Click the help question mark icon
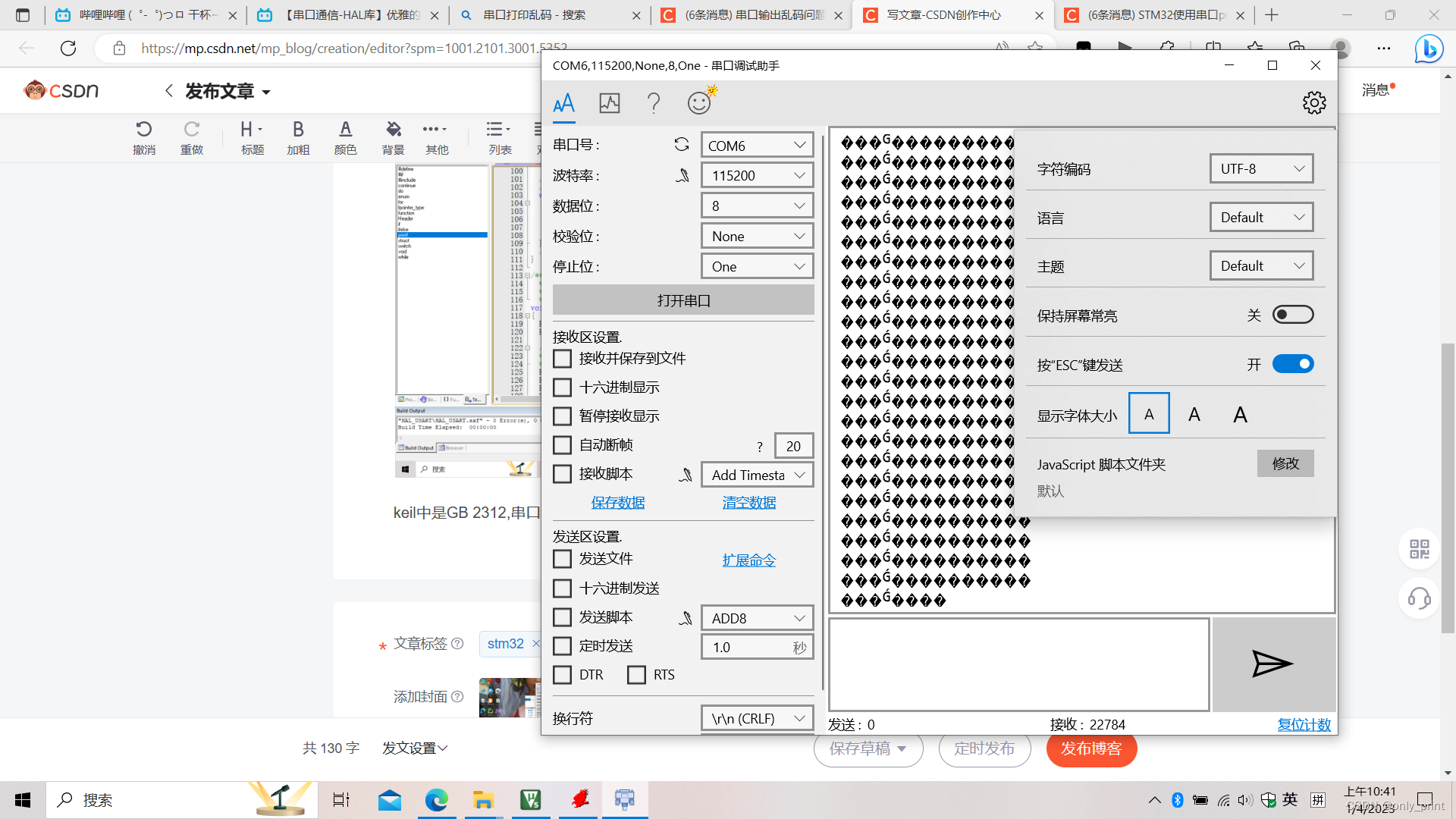This screenshot has width=1456, height=819. coord(654,103)
